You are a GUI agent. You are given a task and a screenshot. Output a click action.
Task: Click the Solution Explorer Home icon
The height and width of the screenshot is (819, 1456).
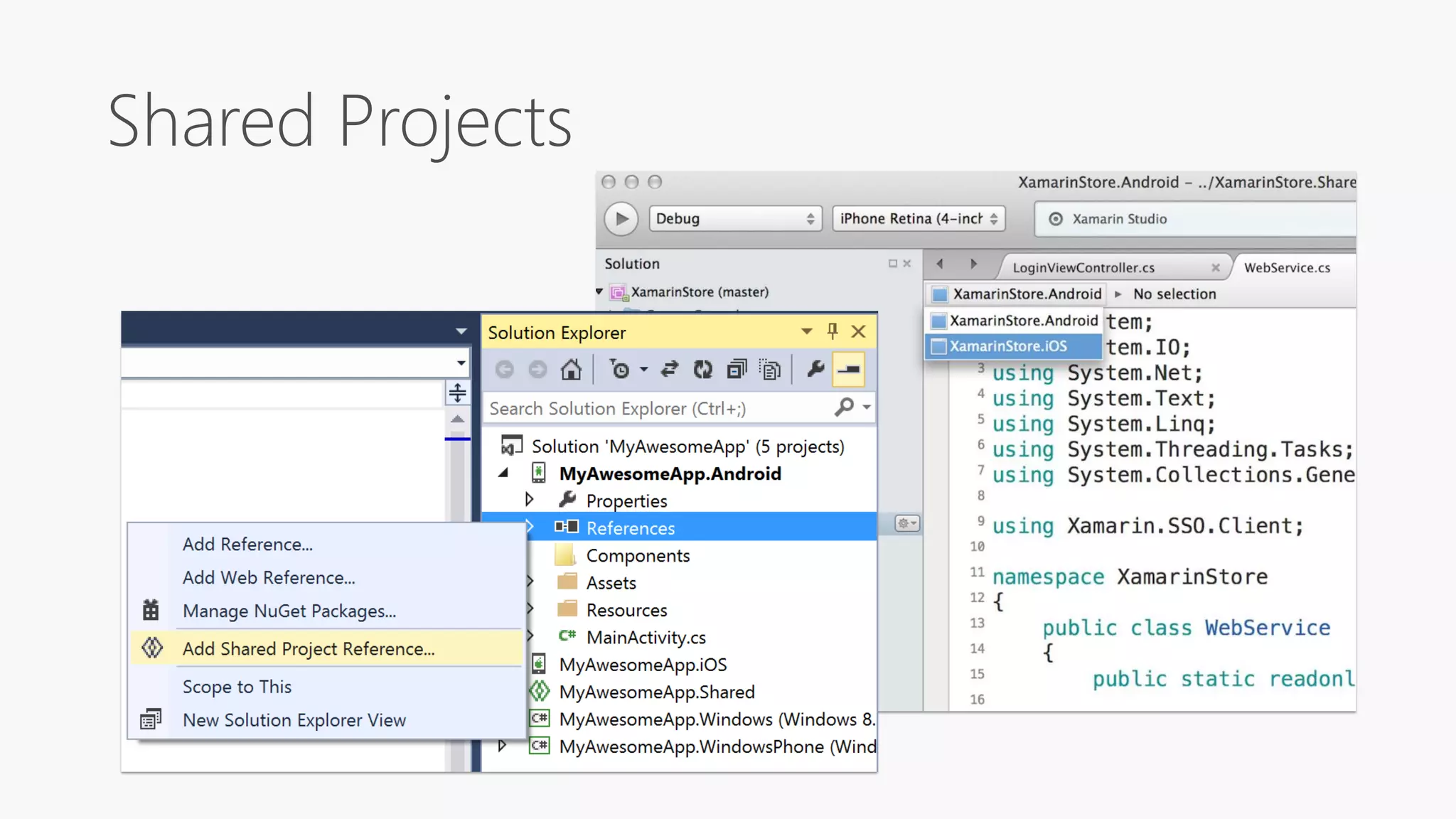571,370
